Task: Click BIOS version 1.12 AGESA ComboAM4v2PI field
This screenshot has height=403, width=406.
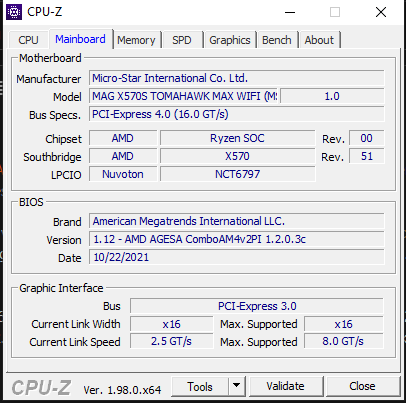Action: (x=237, y=239)
